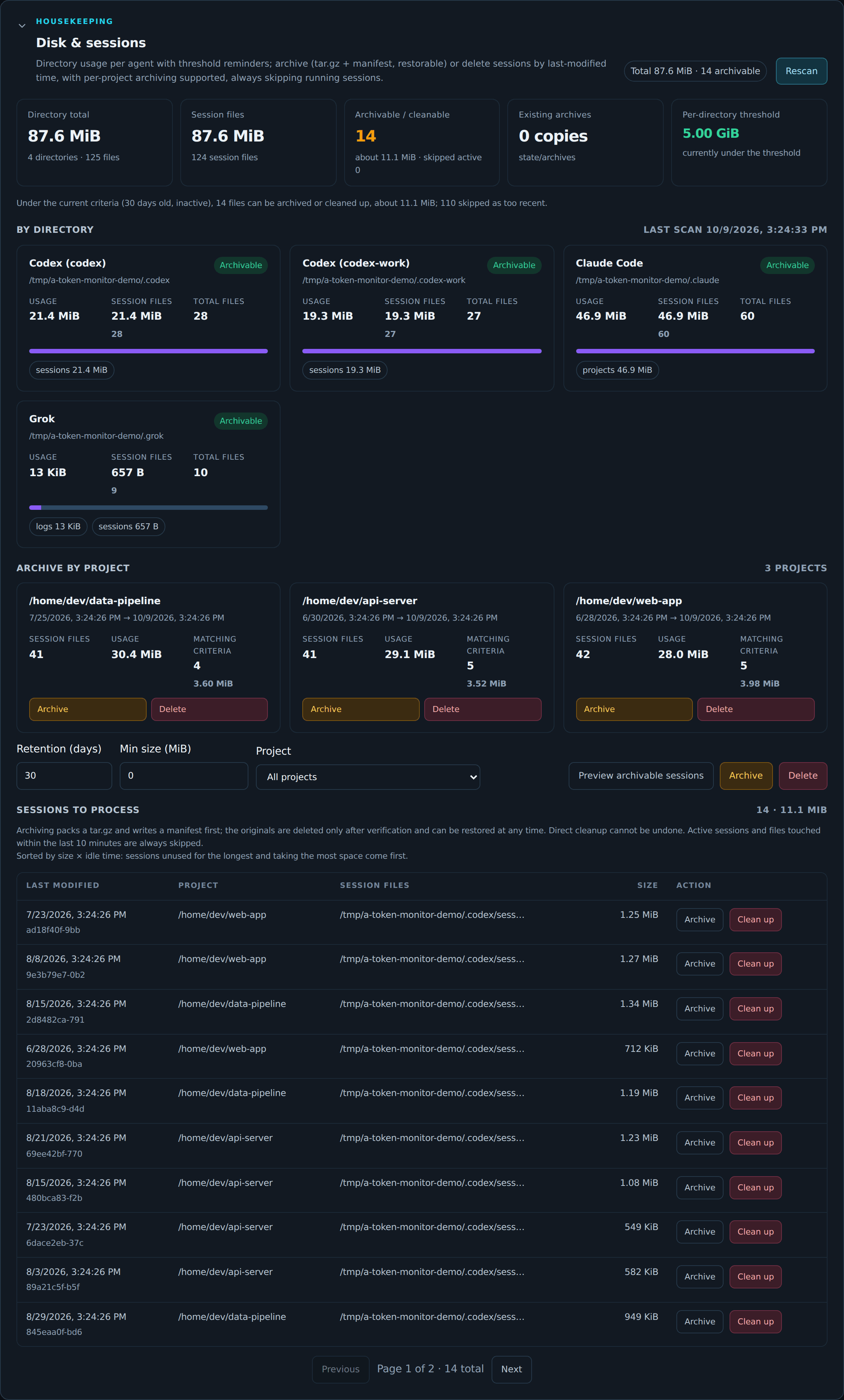Archive session ad18f40f-9bb

tap(699, 919)
